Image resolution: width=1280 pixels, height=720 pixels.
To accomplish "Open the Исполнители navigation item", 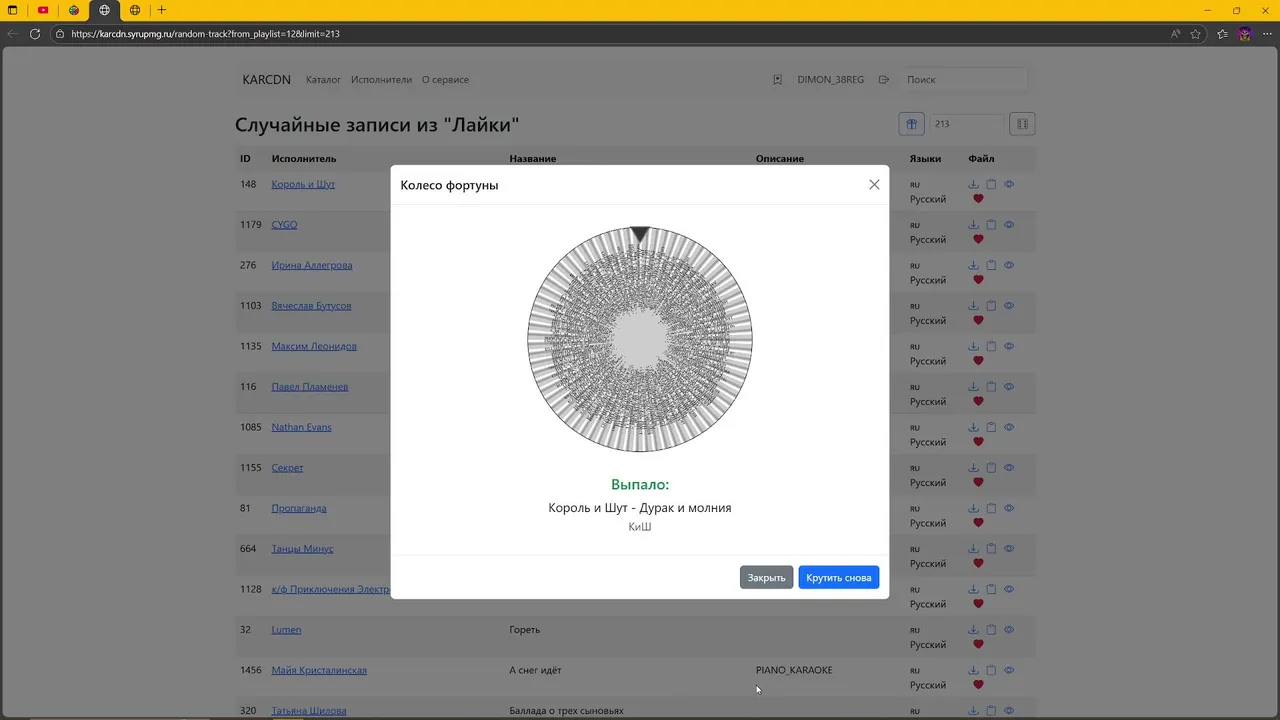I will coord(381,80).
